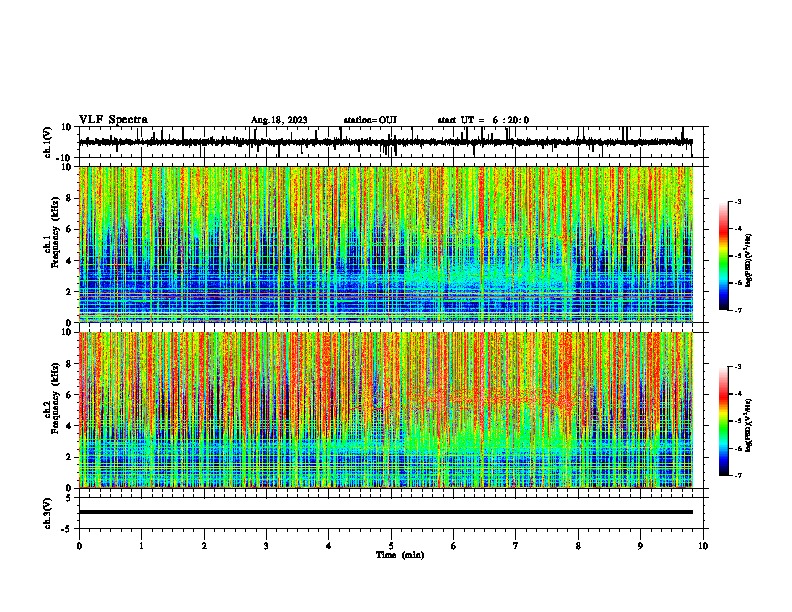This screenshot has height=612, width=792.
Task: Click the "ch.1(V)" axis label
Action: pyautogui.click(x=48, y=142)
